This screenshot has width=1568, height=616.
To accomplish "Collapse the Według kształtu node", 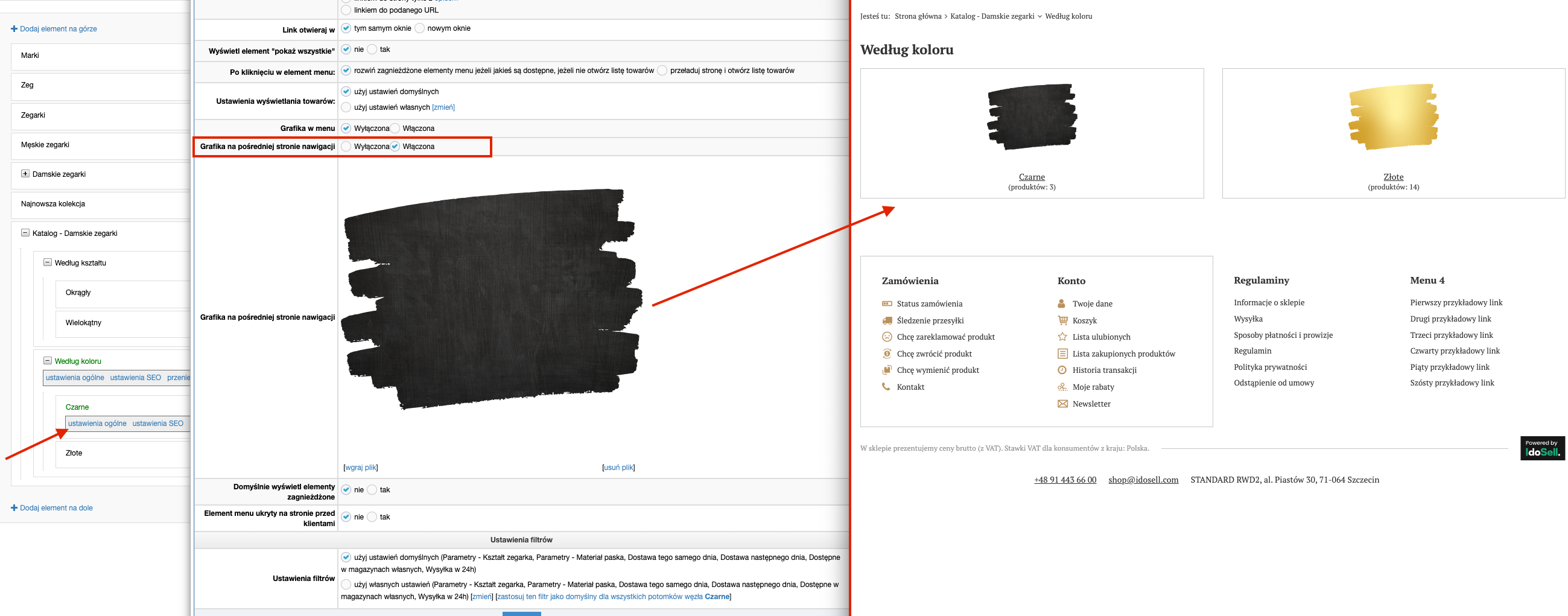I will point(48,262).
